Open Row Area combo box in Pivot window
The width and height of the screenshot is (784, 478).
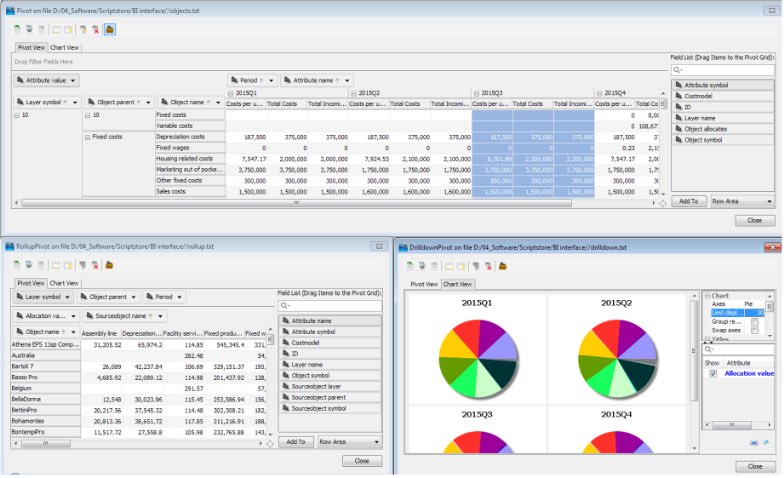point(741,201)
